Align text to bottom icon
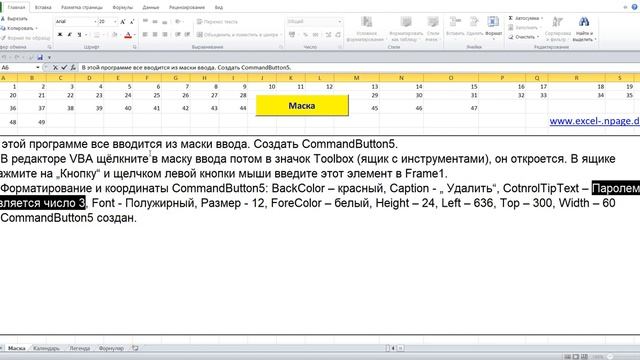The width and height of the screenshot is (640, 360). [x=165, y=22]
